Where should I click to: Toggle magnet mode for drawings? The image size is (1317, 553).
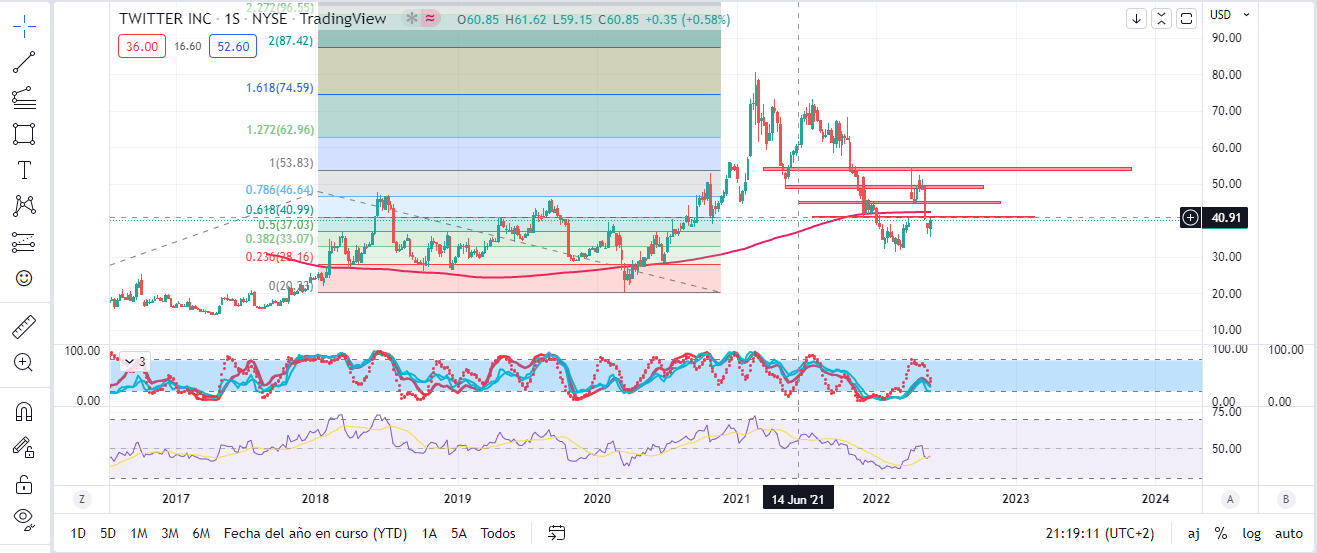pyautogui.click(x=25, y=412)
